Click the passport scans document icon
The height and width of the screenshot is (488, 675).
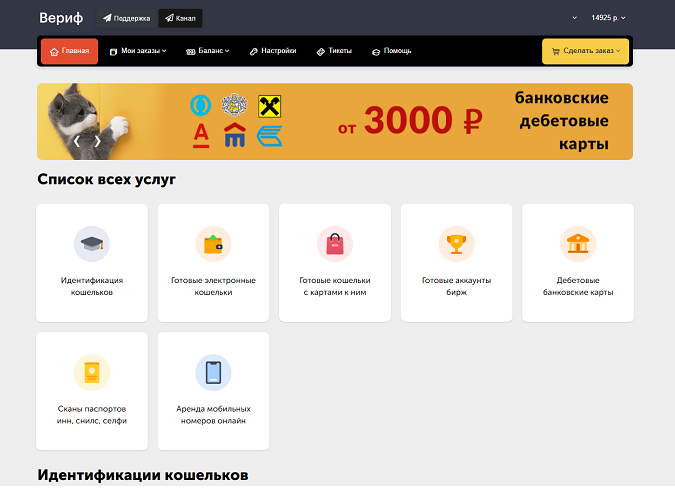[x=92, y=372]
